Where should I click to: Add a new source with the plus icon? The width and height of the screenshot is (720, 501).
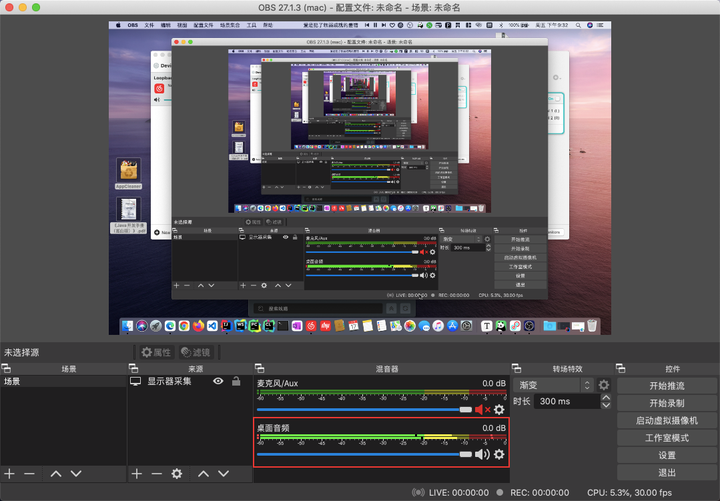pos(136,473)
